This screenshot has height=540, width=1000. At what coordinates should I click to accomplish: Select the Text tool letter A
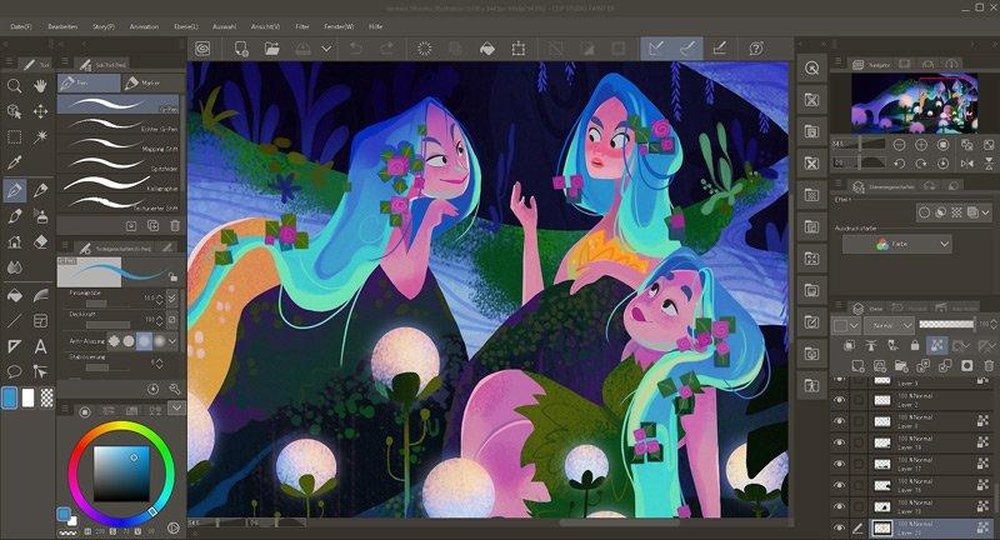(x=41, y=346)
